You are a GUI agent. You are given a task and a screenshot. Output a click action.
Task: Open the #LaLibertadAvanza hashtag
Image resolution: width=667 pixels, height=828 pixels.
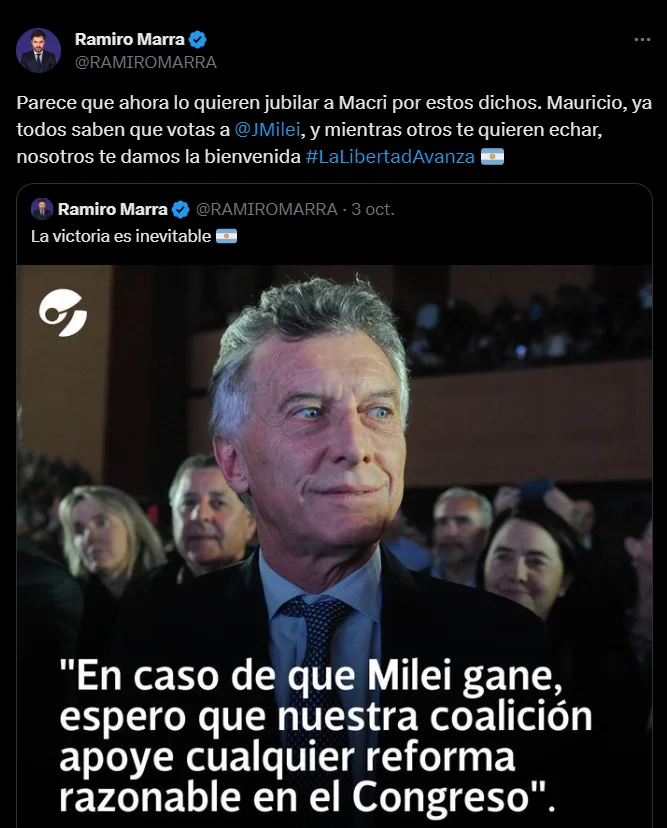(390, 157)
